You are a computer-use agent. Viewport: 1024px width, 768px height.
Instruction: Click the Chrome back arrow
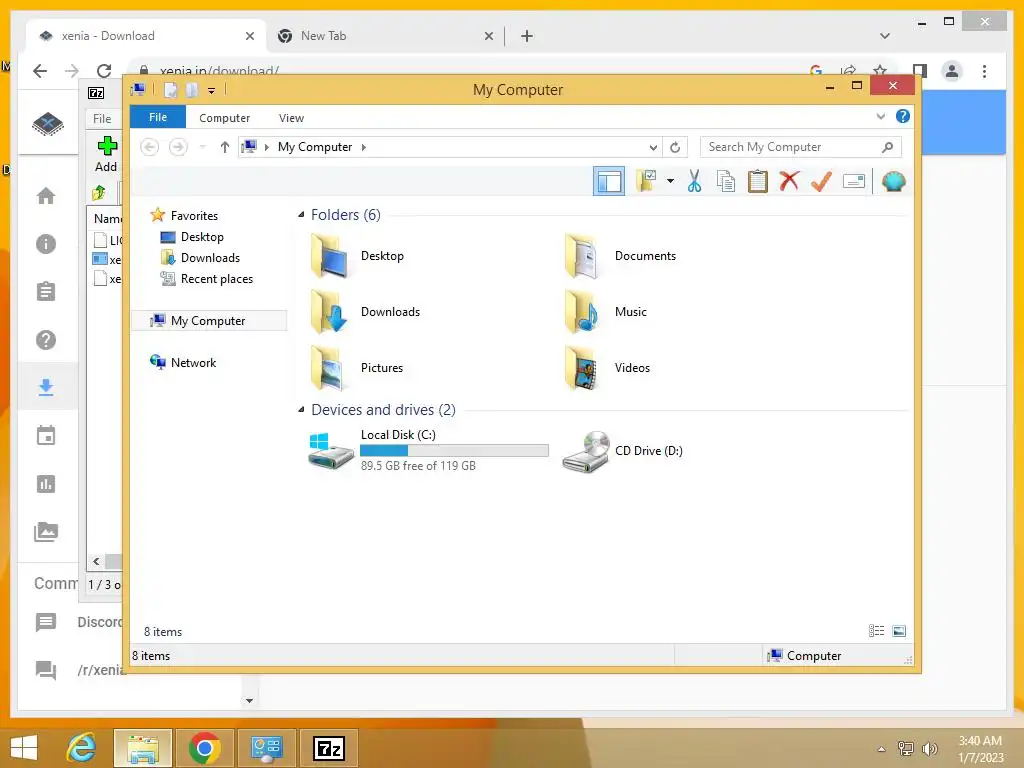40,71
